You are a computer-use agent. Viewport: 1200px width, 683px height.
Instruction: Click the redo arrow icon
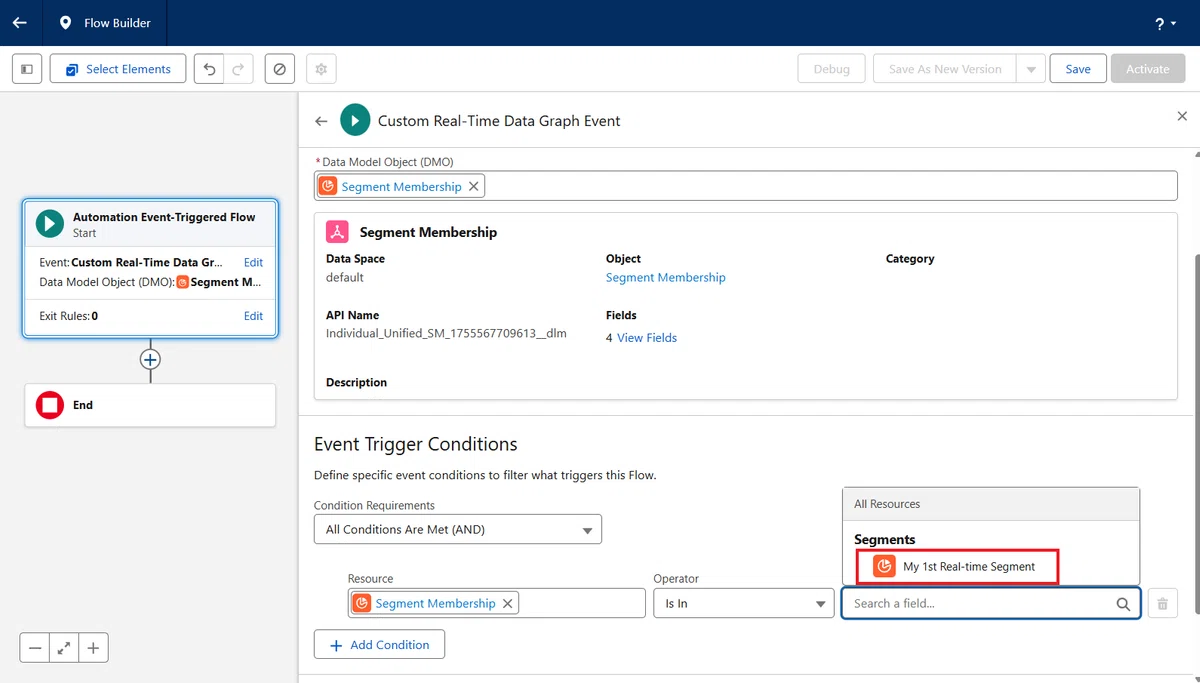(238, 69)
